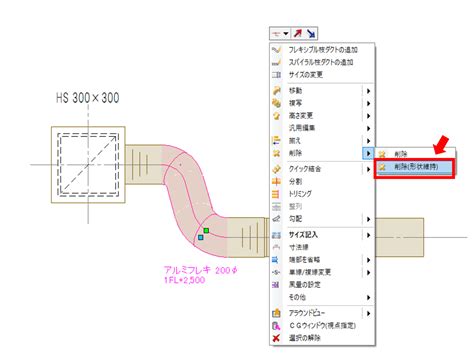This screenshot has width=474, height=362.
Task: Click the クイック結合 icon
Action: (276, 169)
